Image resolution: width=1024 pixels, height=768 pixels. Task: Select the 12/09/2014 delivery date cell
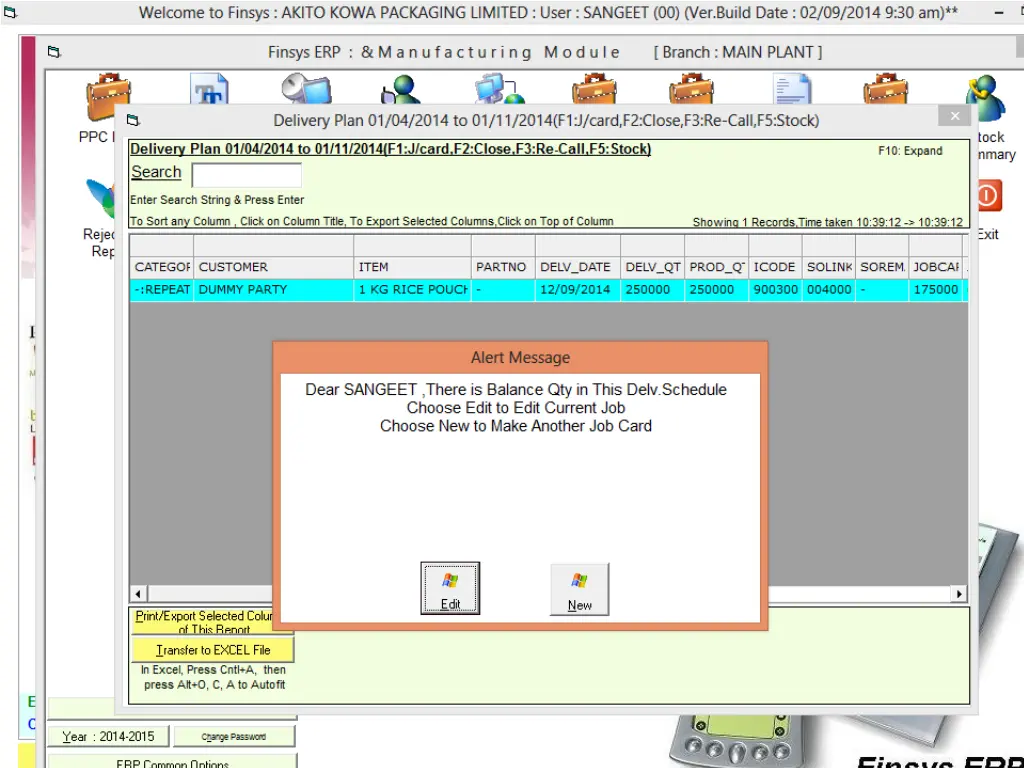point(577,290)
